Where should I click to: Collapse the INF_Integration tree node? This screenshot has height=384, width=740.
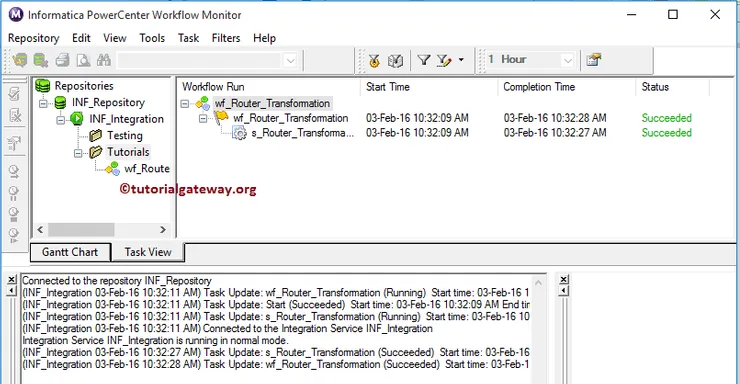(x=61, y=119)
